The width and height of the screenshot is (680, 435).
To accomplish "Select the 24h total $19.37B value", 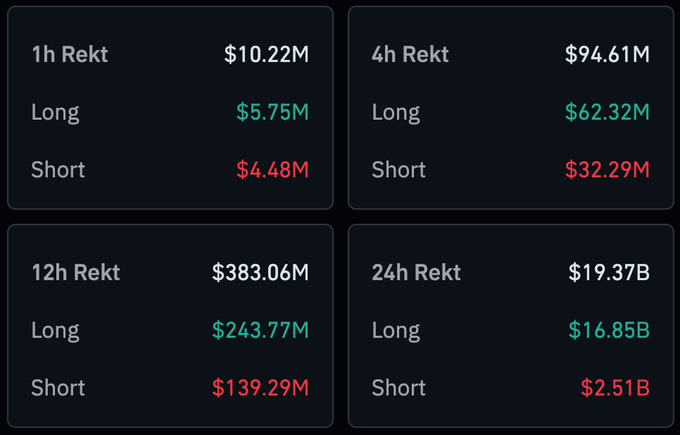I will pos(609,272).
